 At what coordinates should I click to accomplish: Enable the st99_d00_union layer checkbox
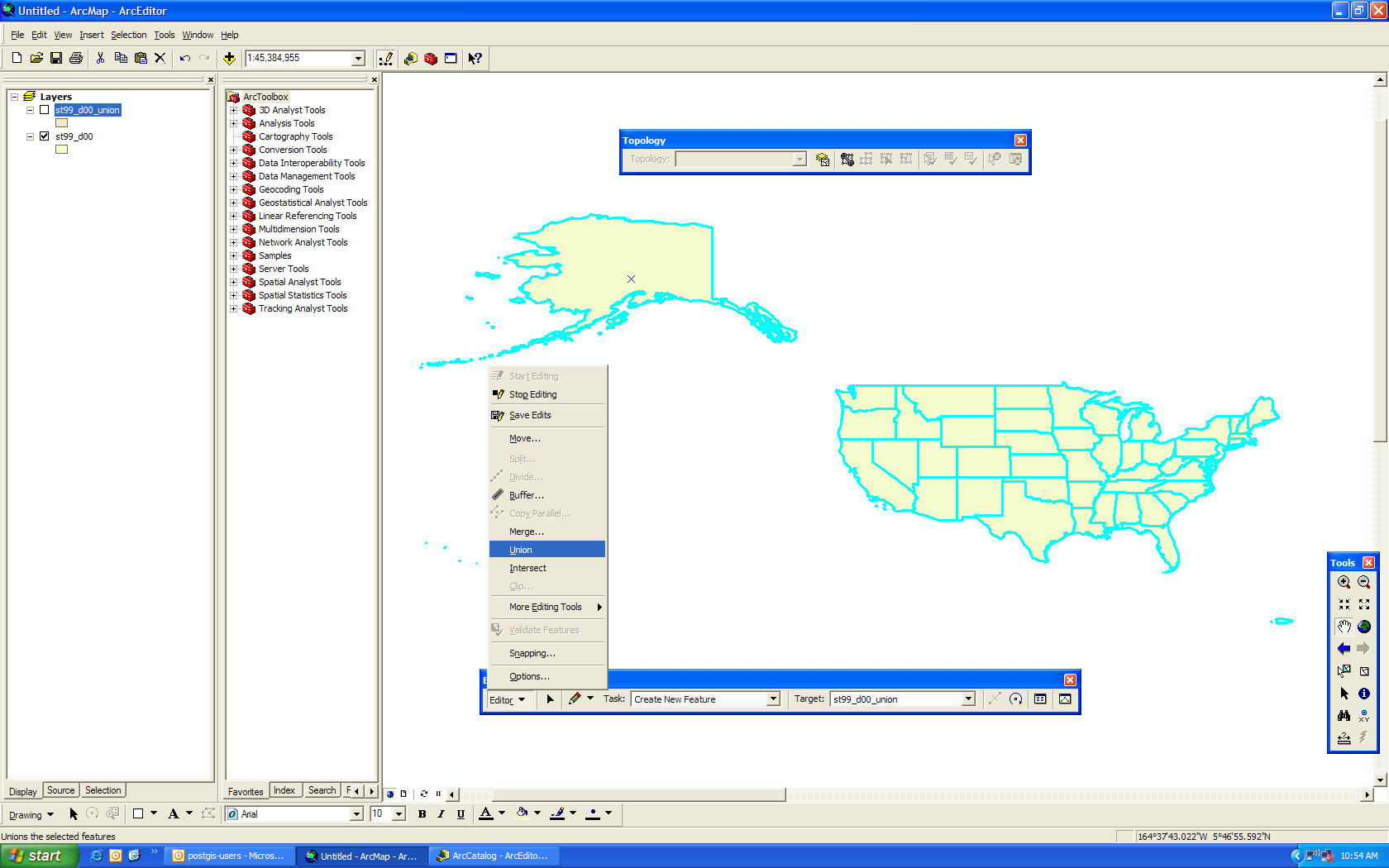[45, 110]
